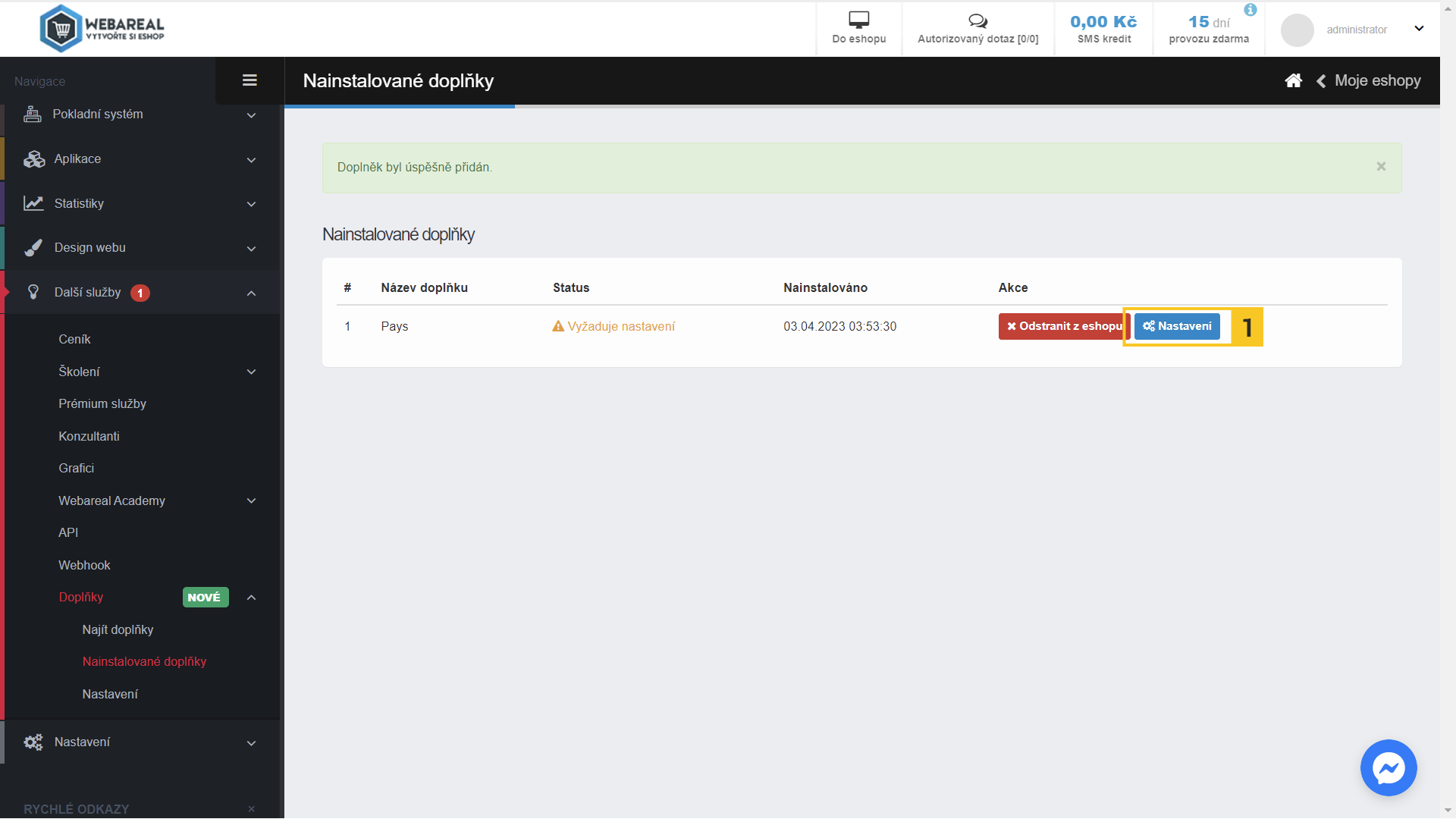The height and width of the screenshot is (819, 1456).
Task: Open the administrator account dropdown
Action: [1419, 29]
